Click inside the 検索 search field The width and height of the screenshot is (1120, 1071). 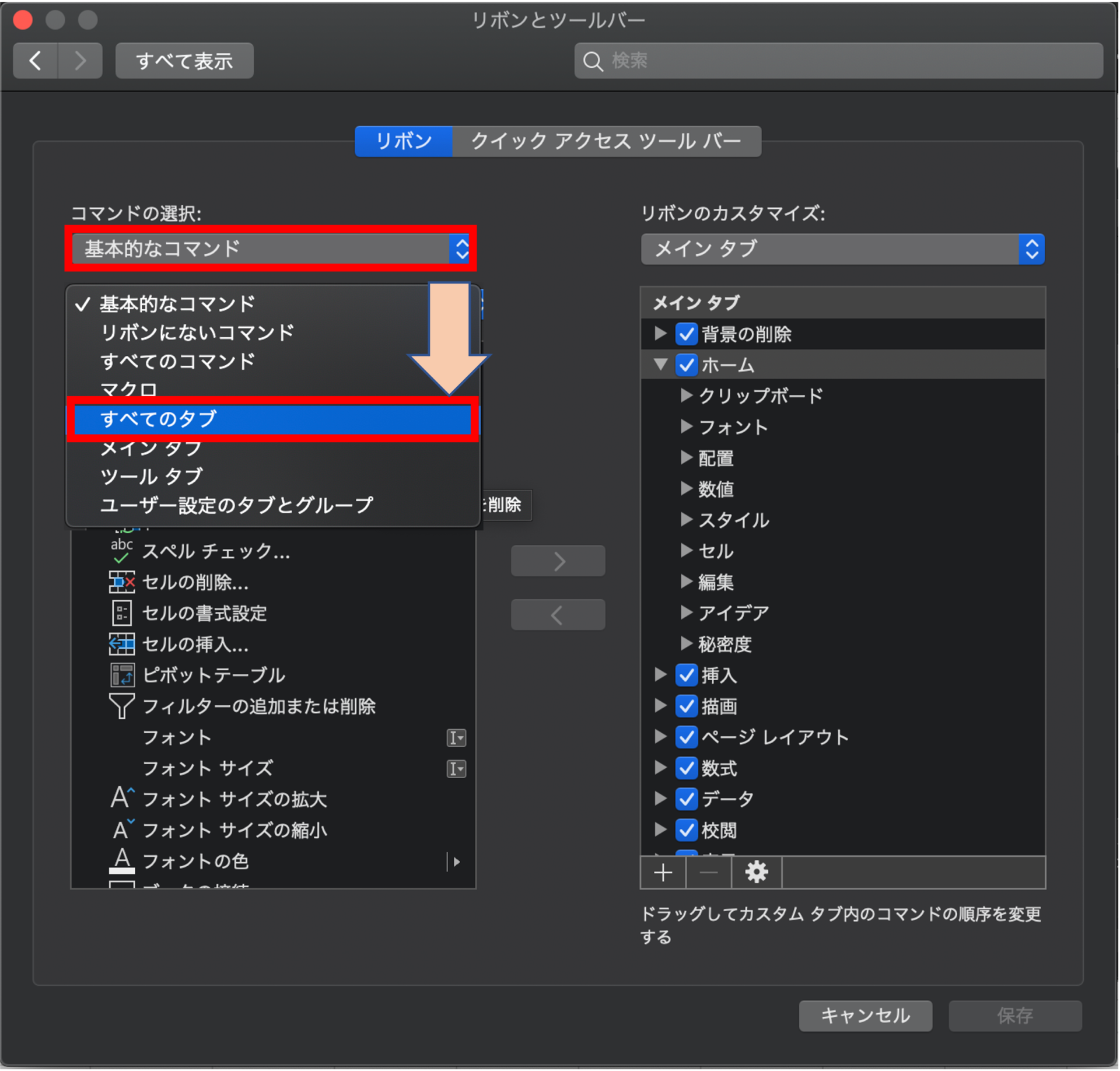point(839,61)
